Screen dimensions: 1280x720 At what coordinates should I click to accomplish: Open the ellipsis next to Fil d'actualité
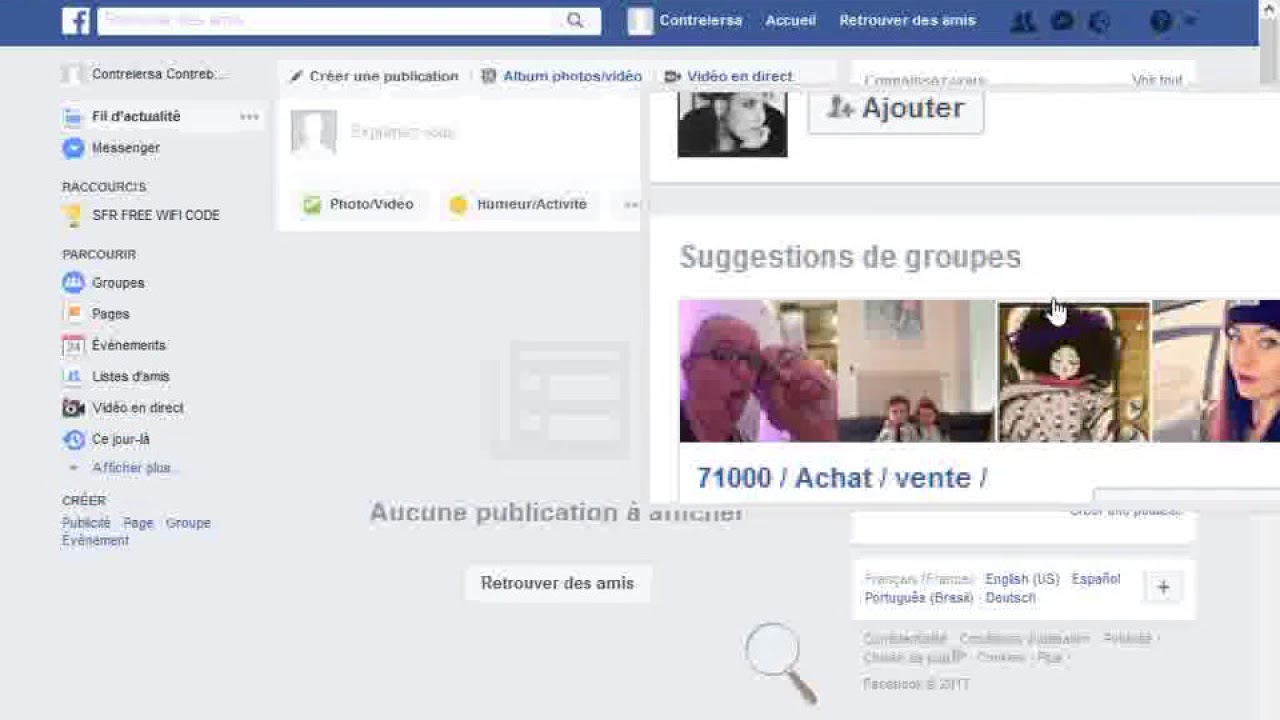[250, 116]
